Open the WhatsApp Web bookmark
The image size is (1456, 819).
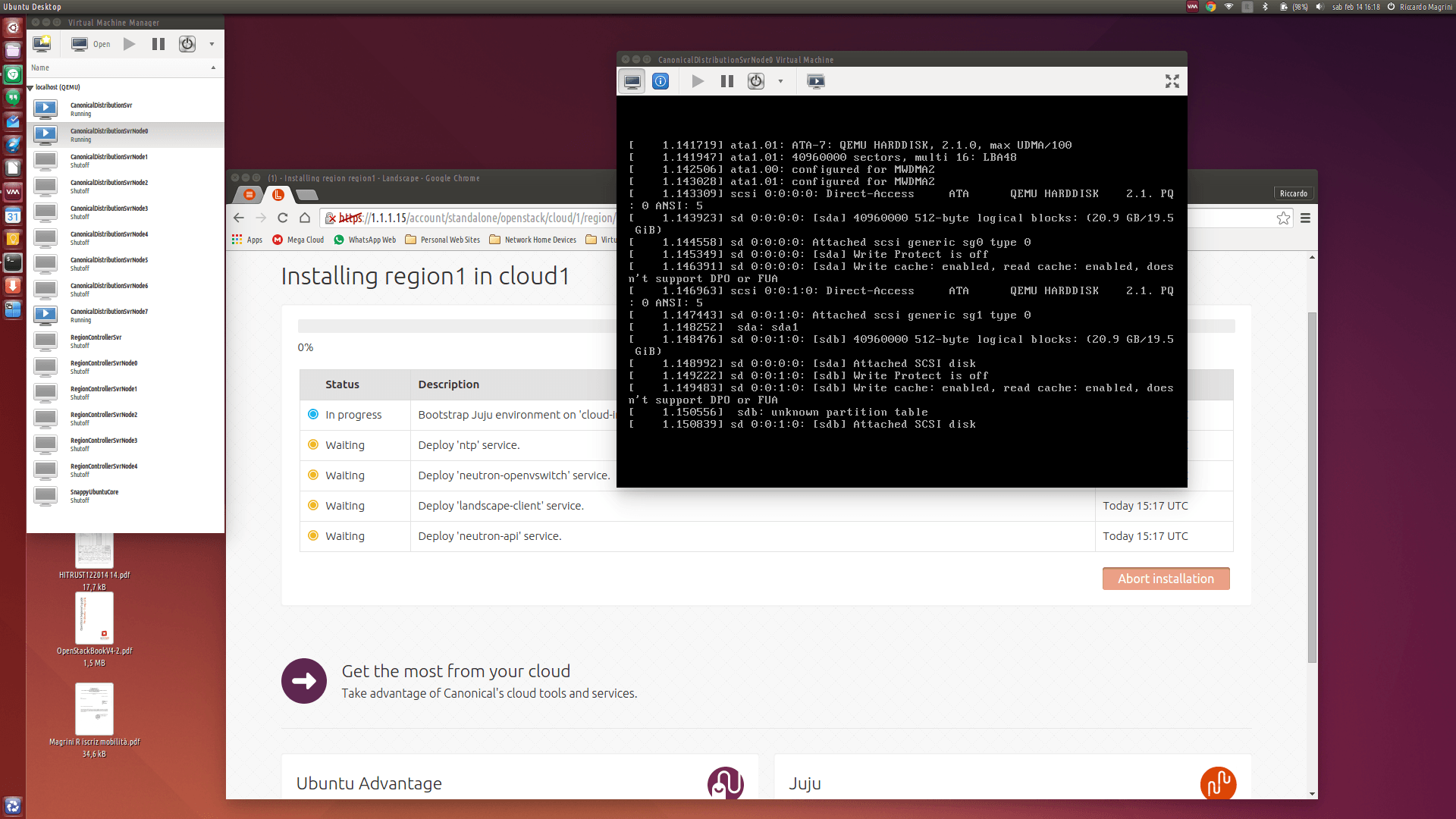[365, 240]
